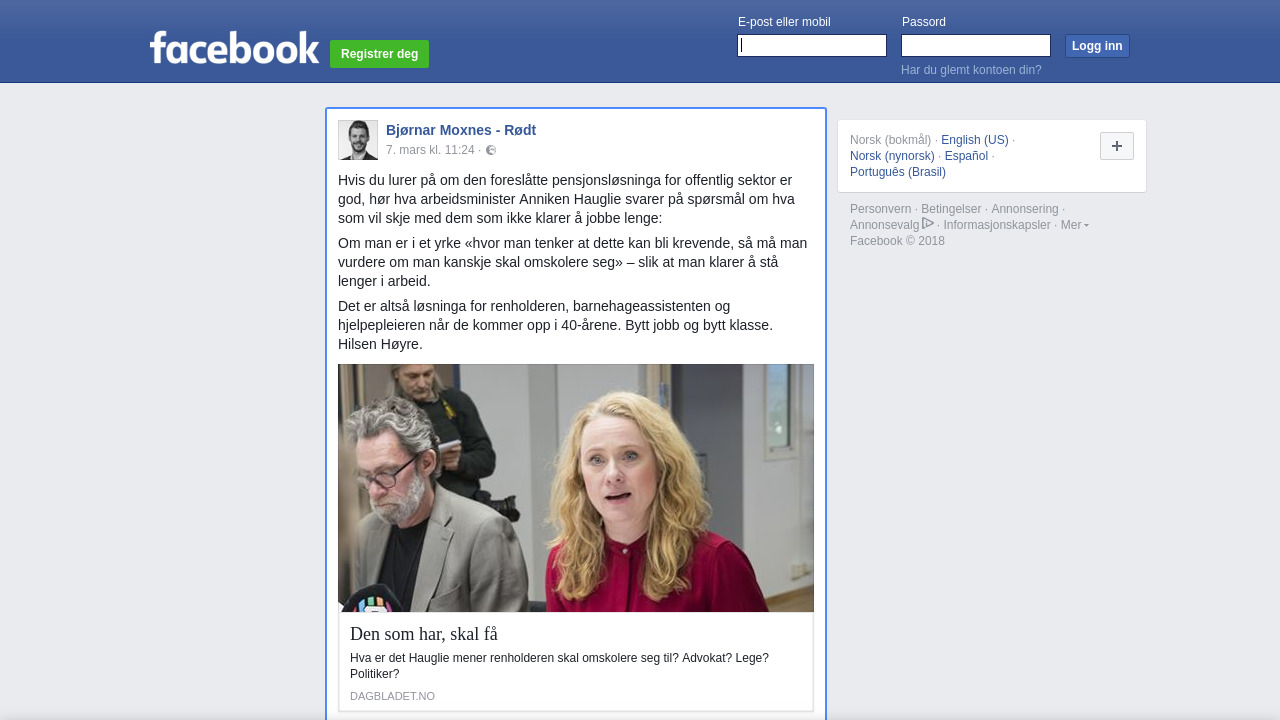Click the AdChoices triangle icon
The image size is (1280, 720).
tap(928, 223)
